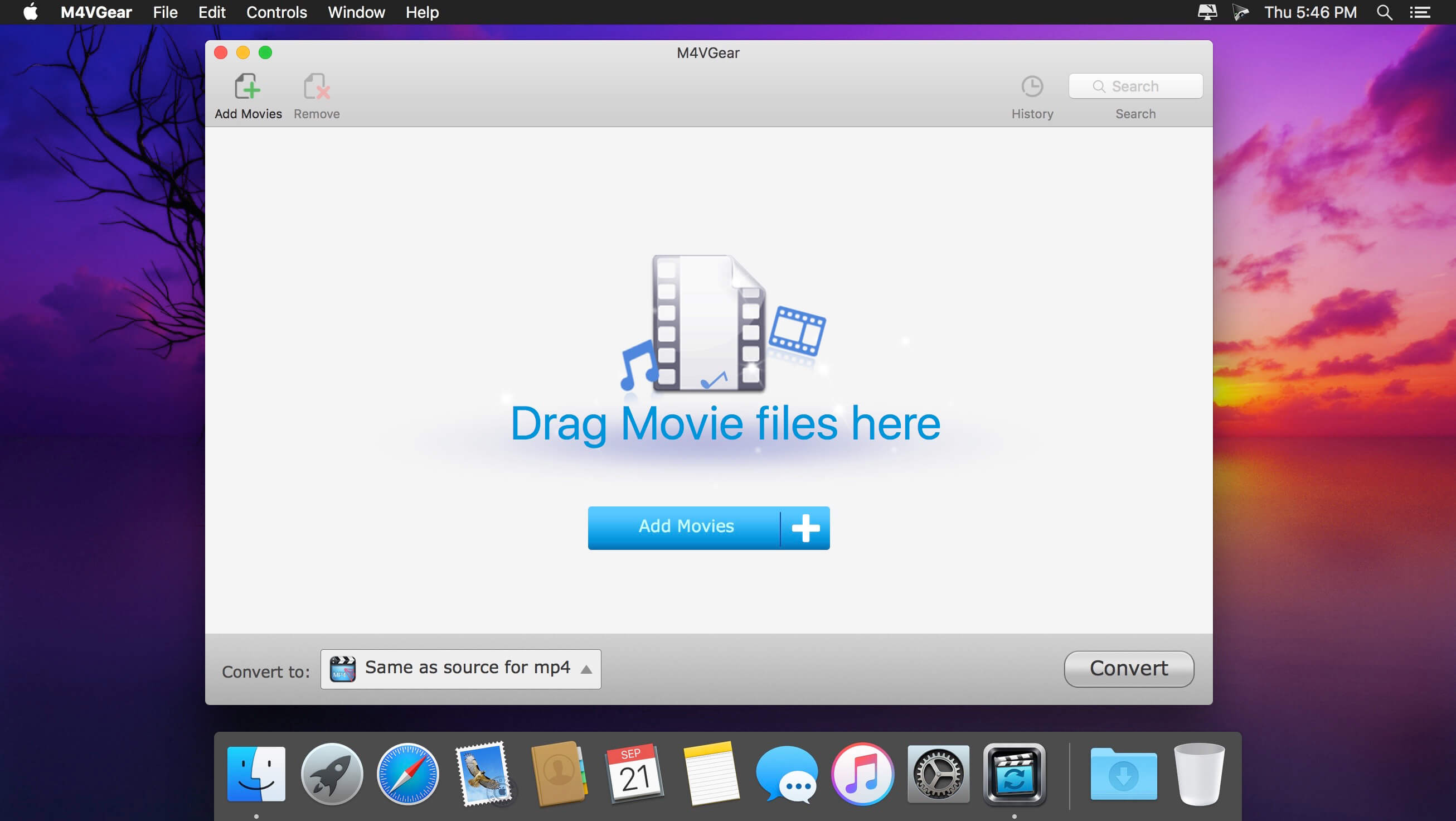1456x821 pixels.
Task: Open Launchpad from the Dock
Action: tap(332, 774)
